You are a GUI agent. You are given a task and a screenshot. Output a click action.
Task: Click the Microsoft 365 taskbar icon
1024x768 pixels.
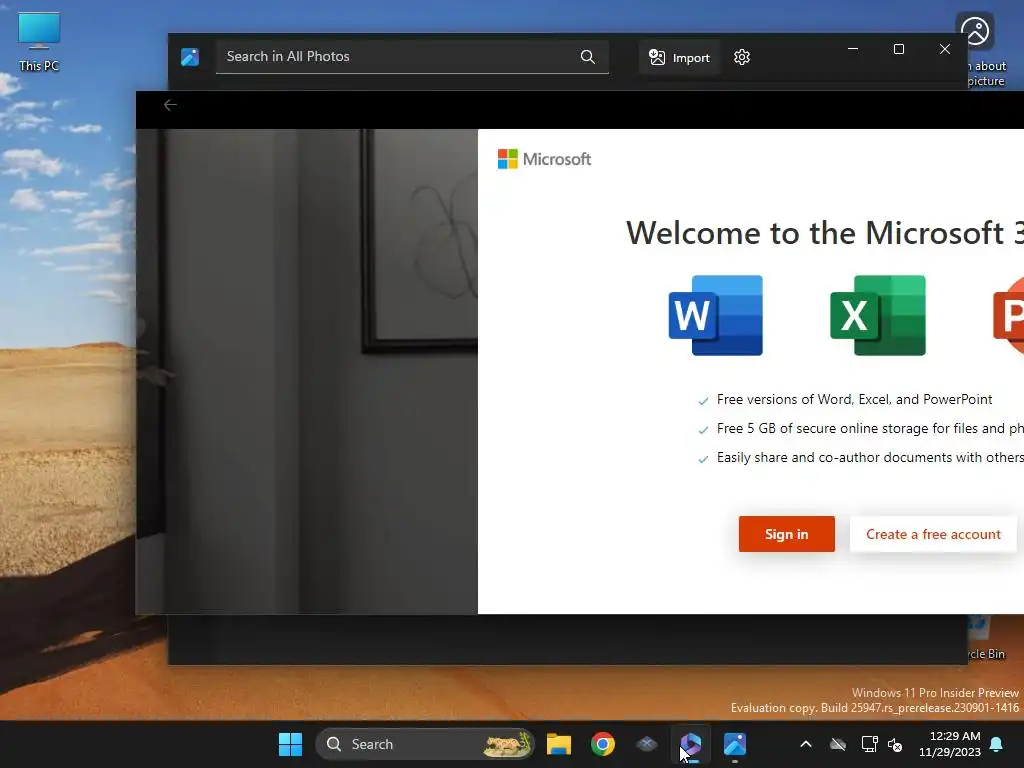(x=690, y=744)
